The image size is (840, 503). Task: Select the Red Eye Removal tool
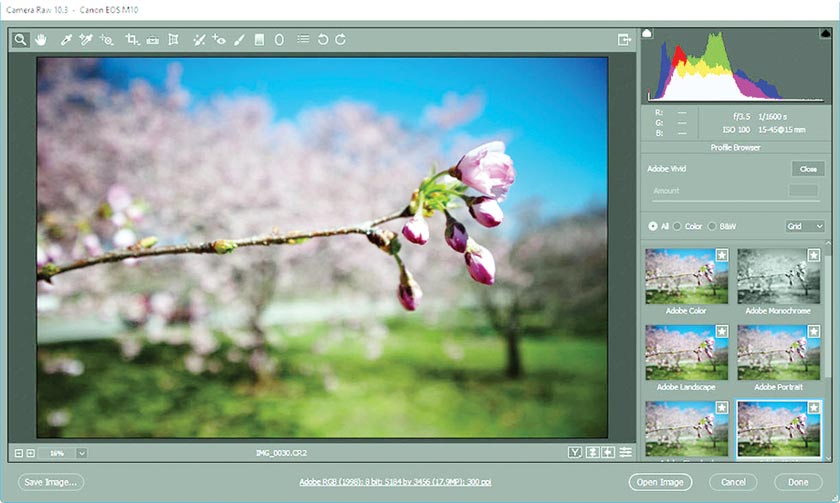[218, 40]
